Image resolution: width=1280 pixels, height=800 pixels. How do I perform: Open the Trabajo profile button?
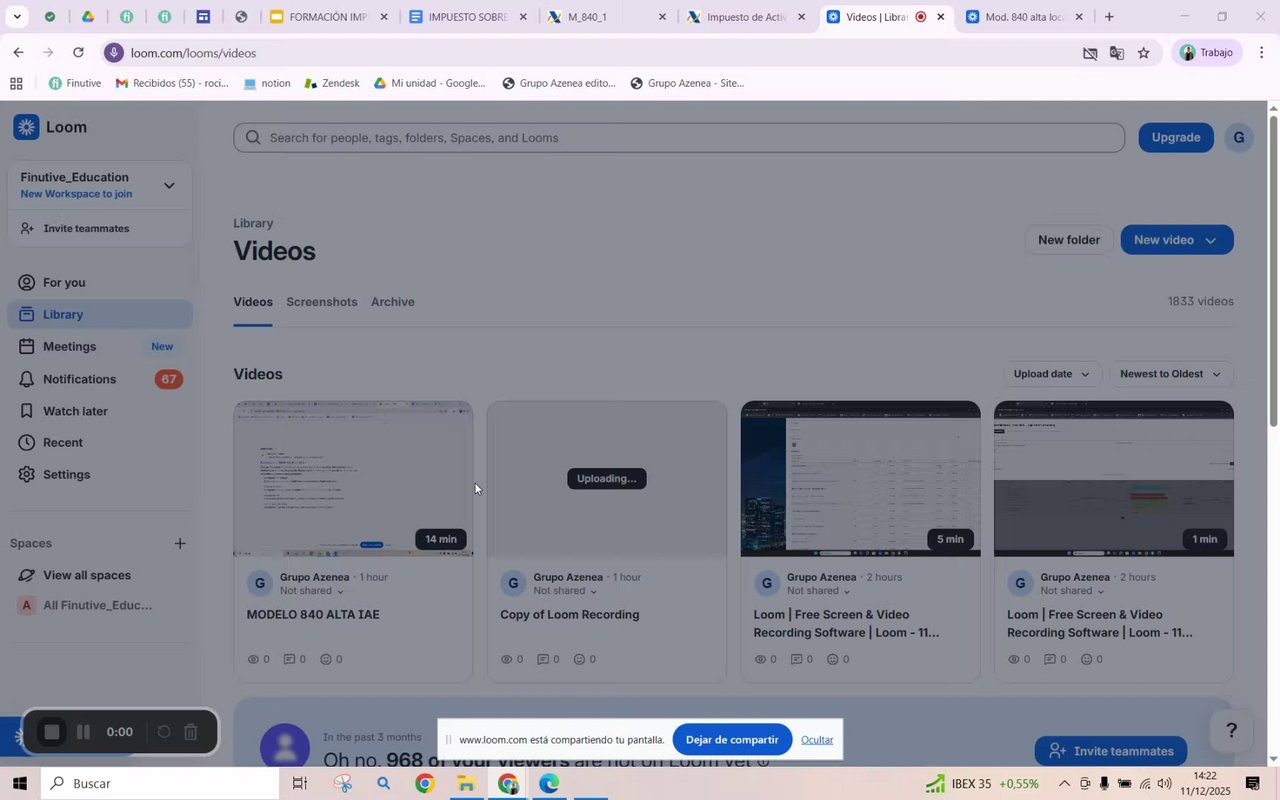[1206, 53]
